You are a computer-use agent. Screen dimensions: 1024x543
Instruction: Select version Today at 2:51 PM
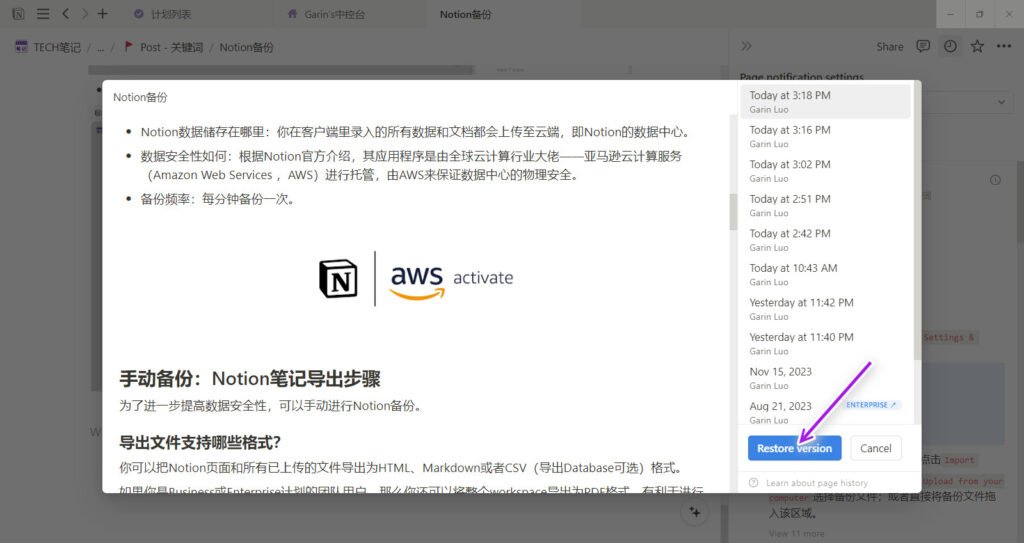tap(825, 205)
